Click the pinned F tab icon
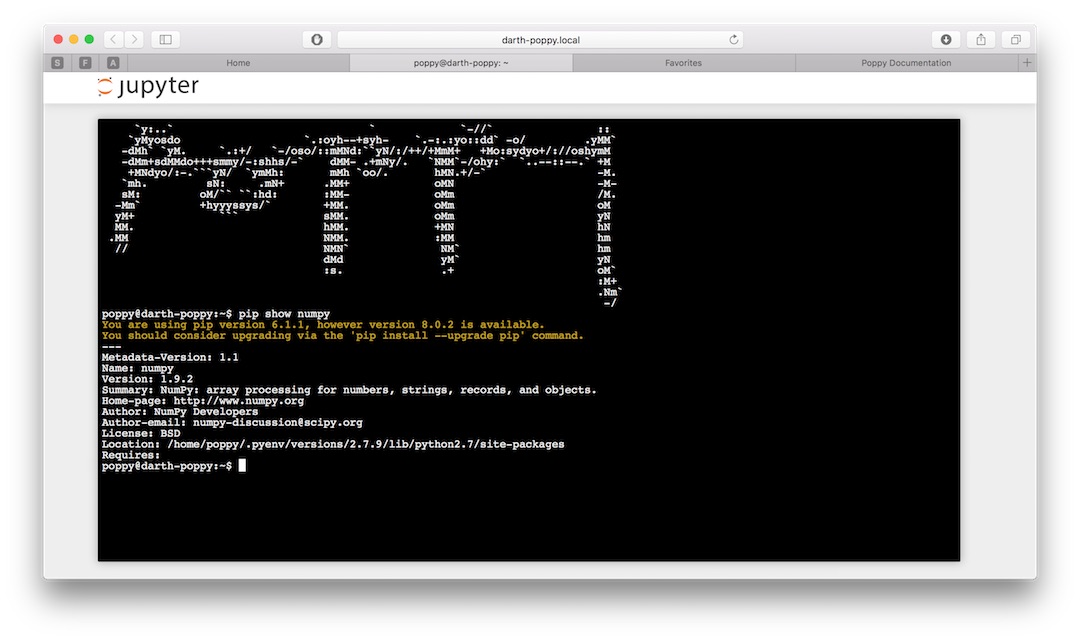This screenshot has height=641, width=1080. [x=85, y=63]
